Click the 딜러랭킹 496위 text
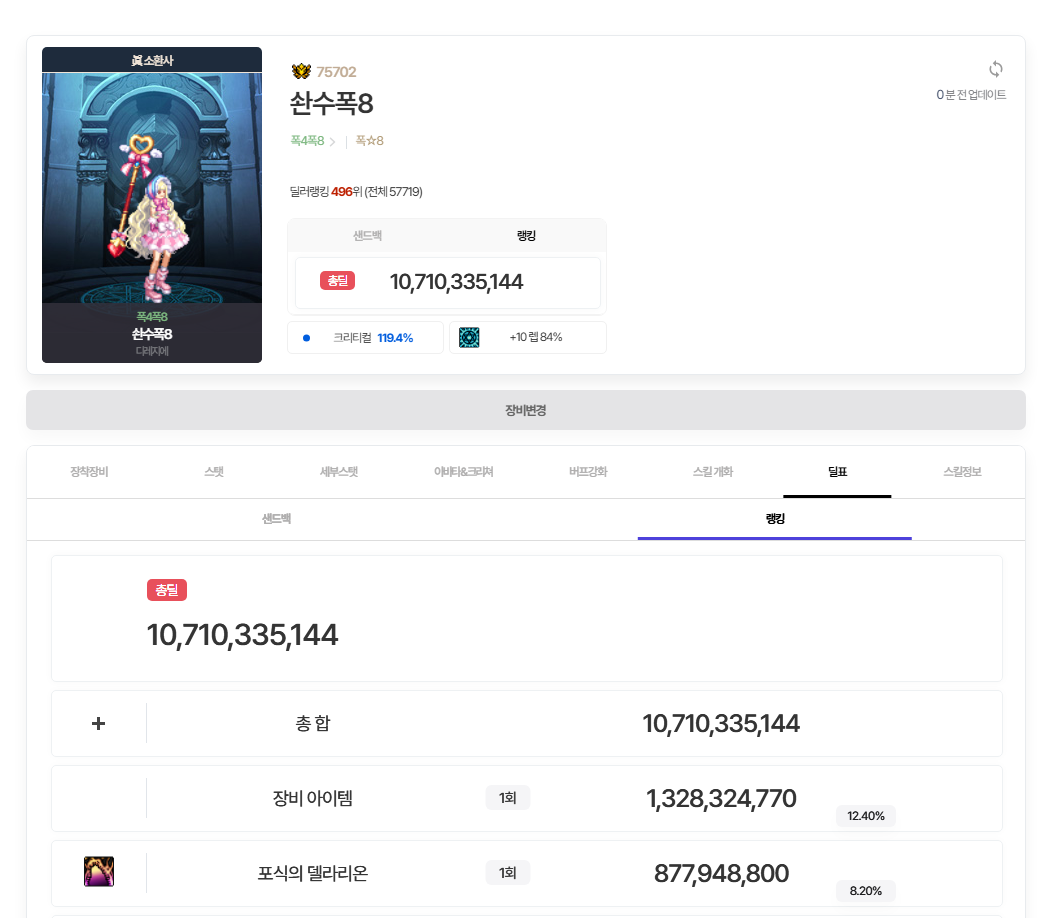 (x=356, y=192)
